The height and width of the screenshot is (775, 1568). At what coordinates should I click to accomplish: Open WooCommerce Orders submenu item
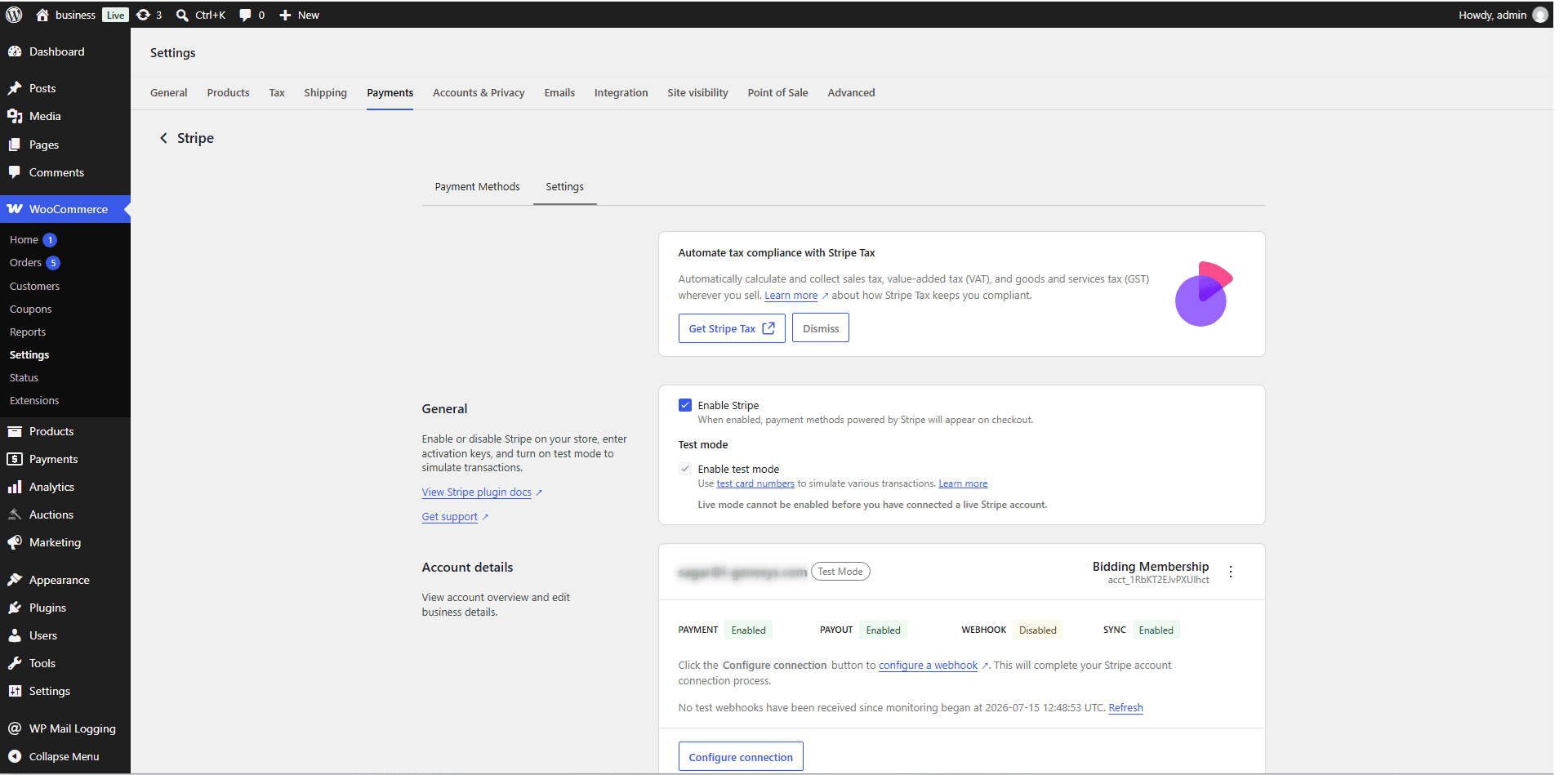click(25, 263)
